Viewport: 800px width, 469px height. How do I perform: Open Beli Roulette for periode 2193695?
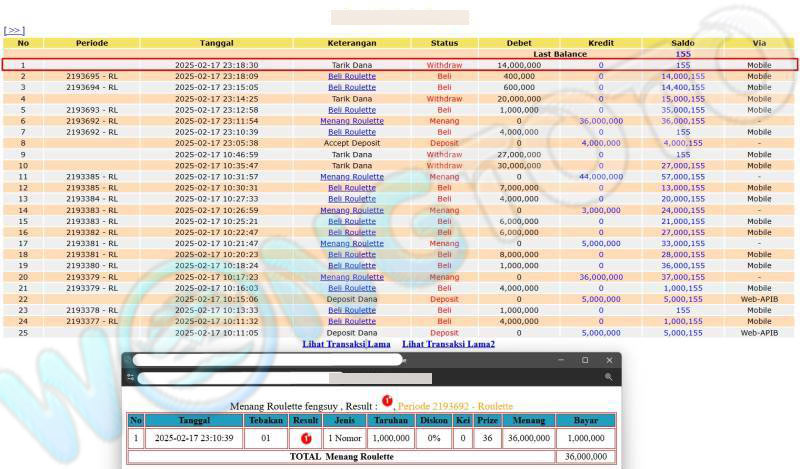point(352,76)
